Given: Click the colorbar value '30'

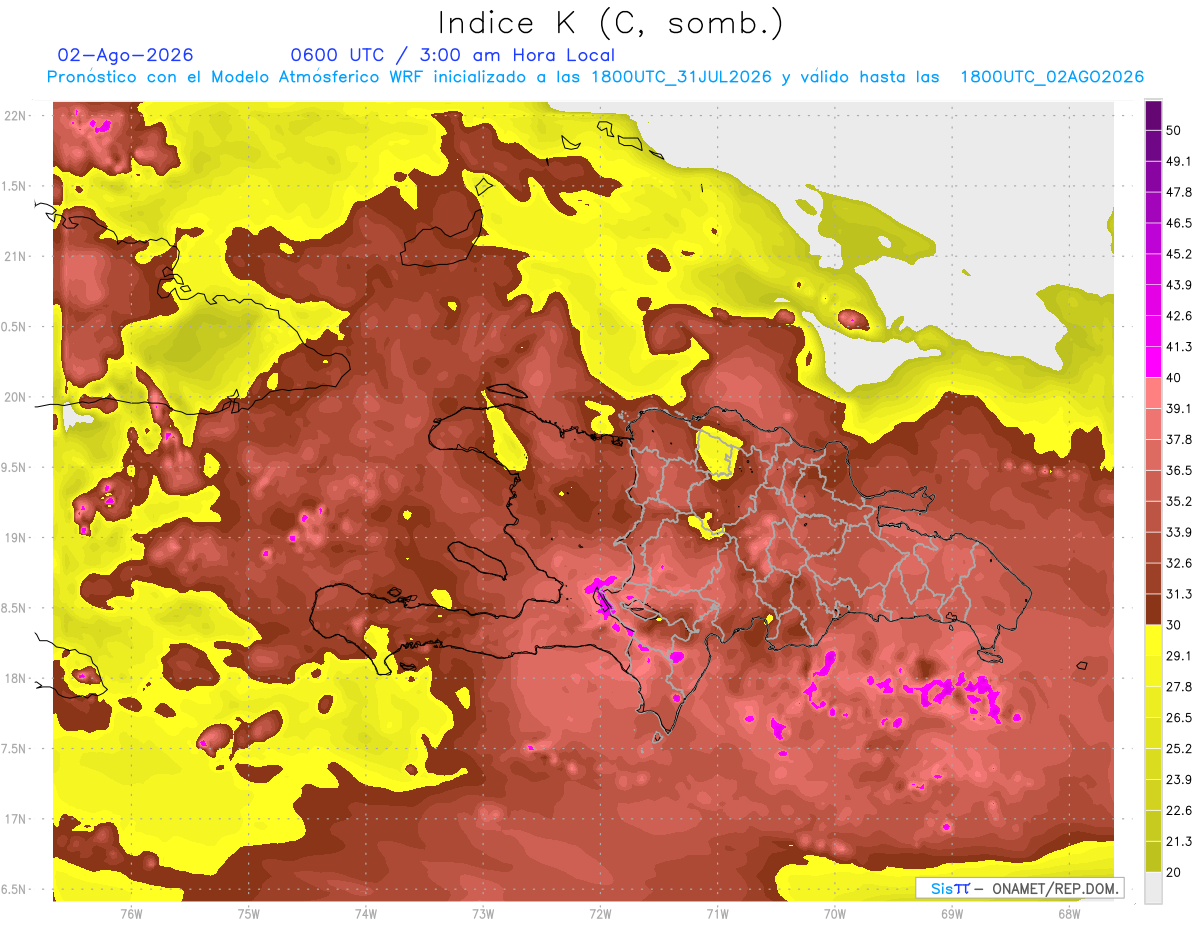Looking at the screenshot, I should click(1174, 625).
